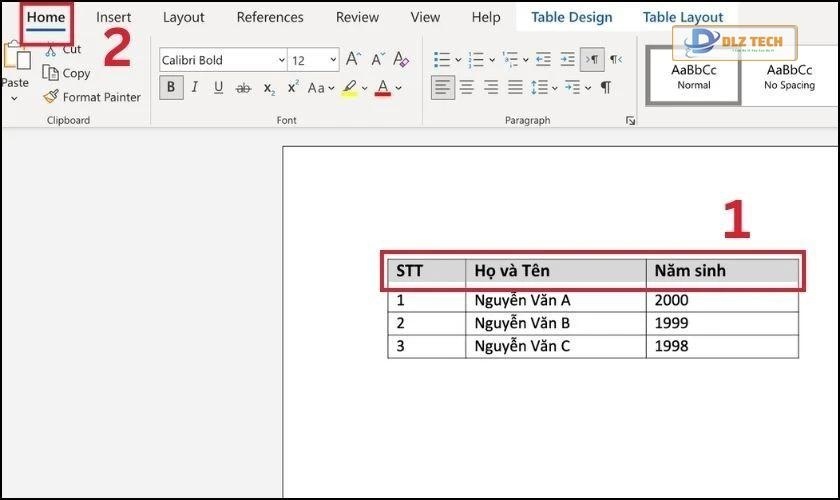The height and width of the screenshot is (500, 840).
Task: Apply the red font color swatch
Action: [382, 89]
